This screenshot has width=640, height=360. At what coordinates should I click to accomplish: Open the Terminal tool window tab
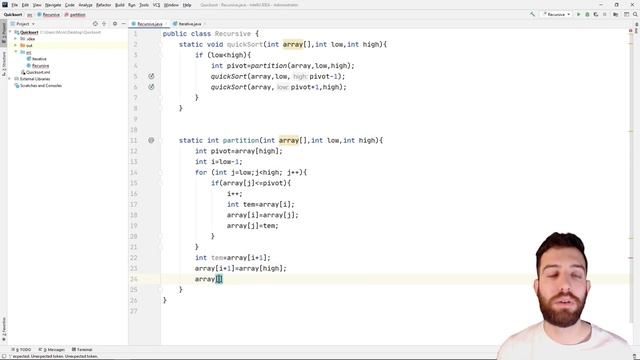click(82, 349)
